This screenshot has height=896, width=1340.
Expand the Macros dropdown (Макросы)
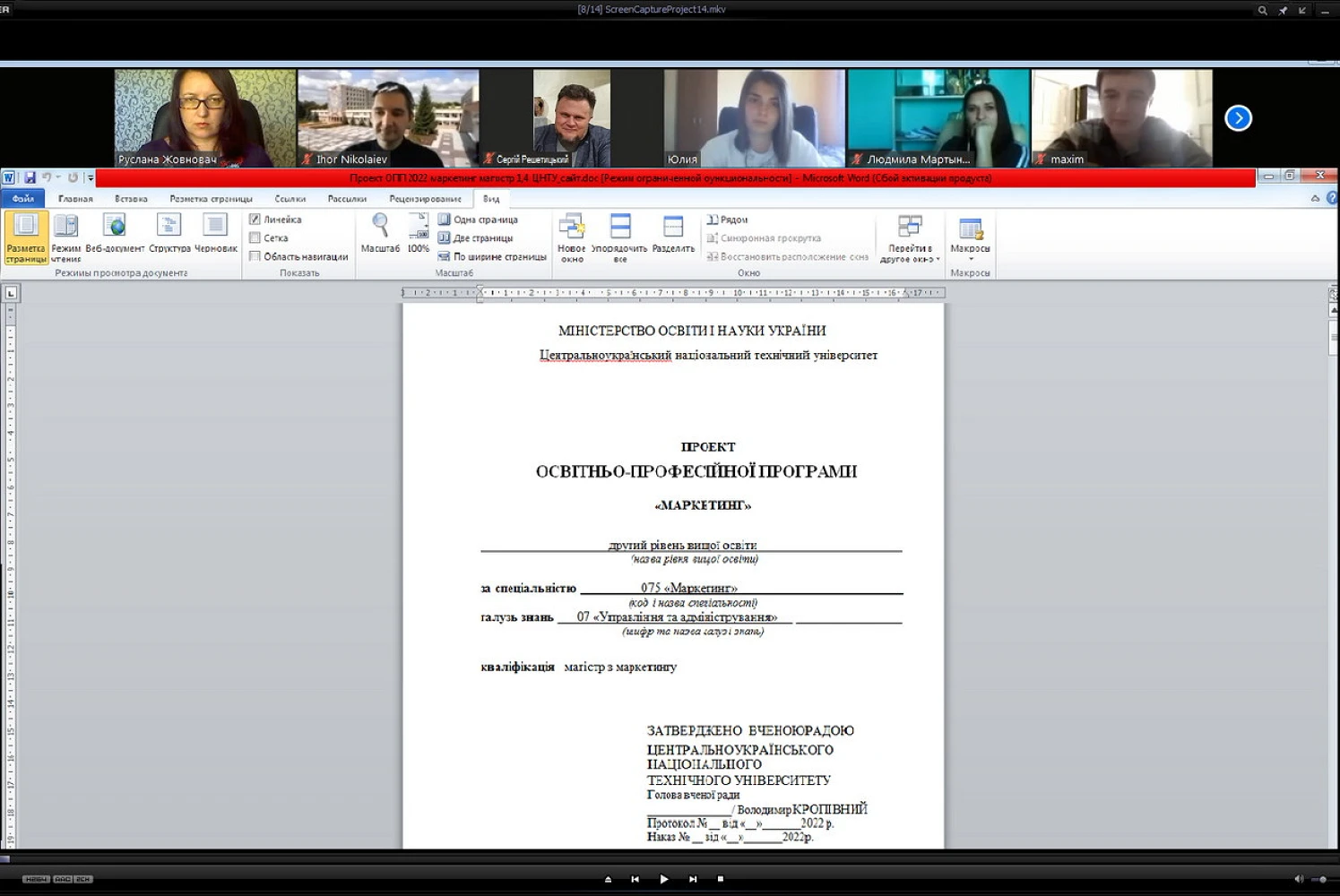click(x=970, y=258)
